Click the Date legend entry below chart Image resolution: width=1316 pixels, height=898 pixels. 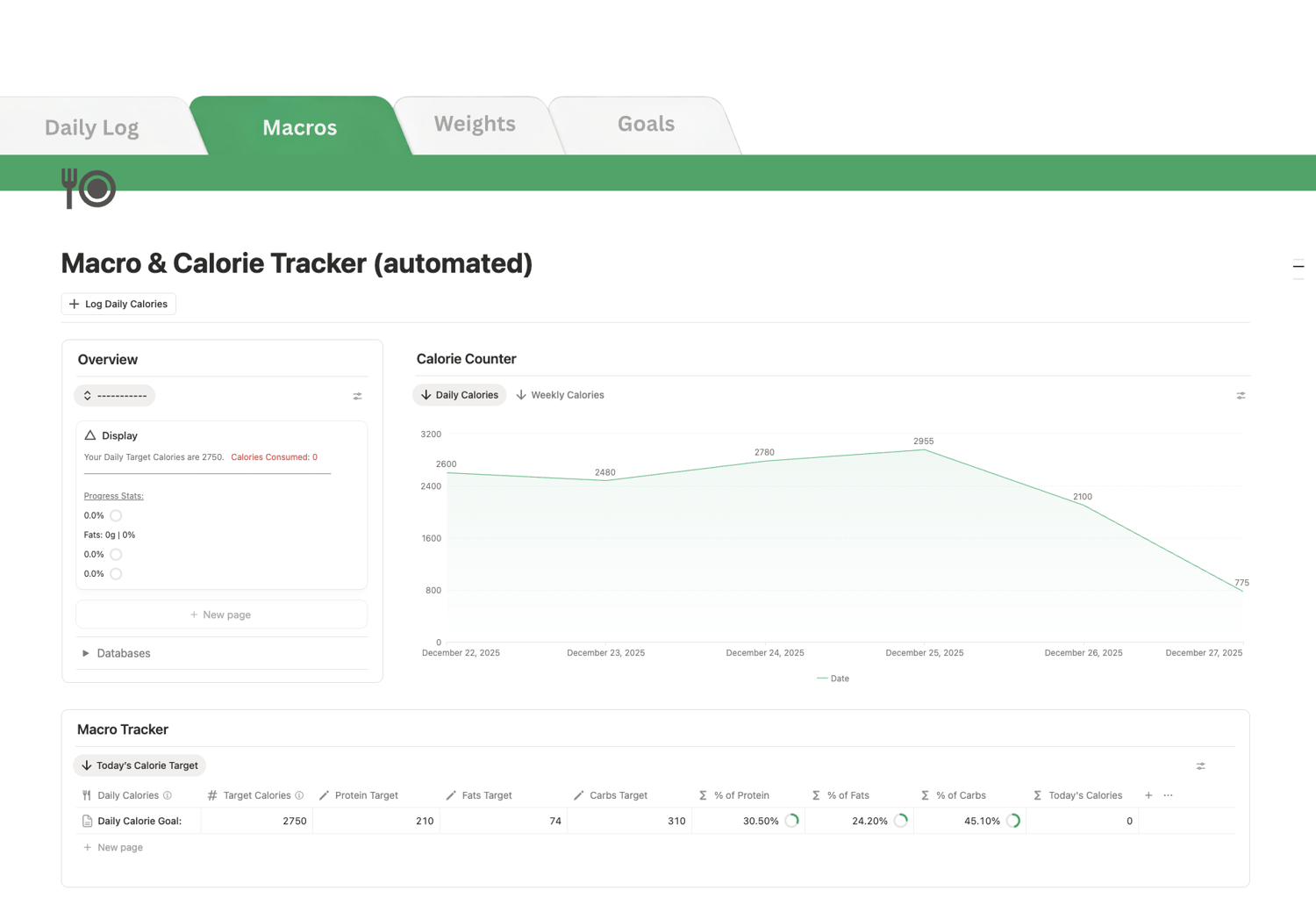(833, 679)
